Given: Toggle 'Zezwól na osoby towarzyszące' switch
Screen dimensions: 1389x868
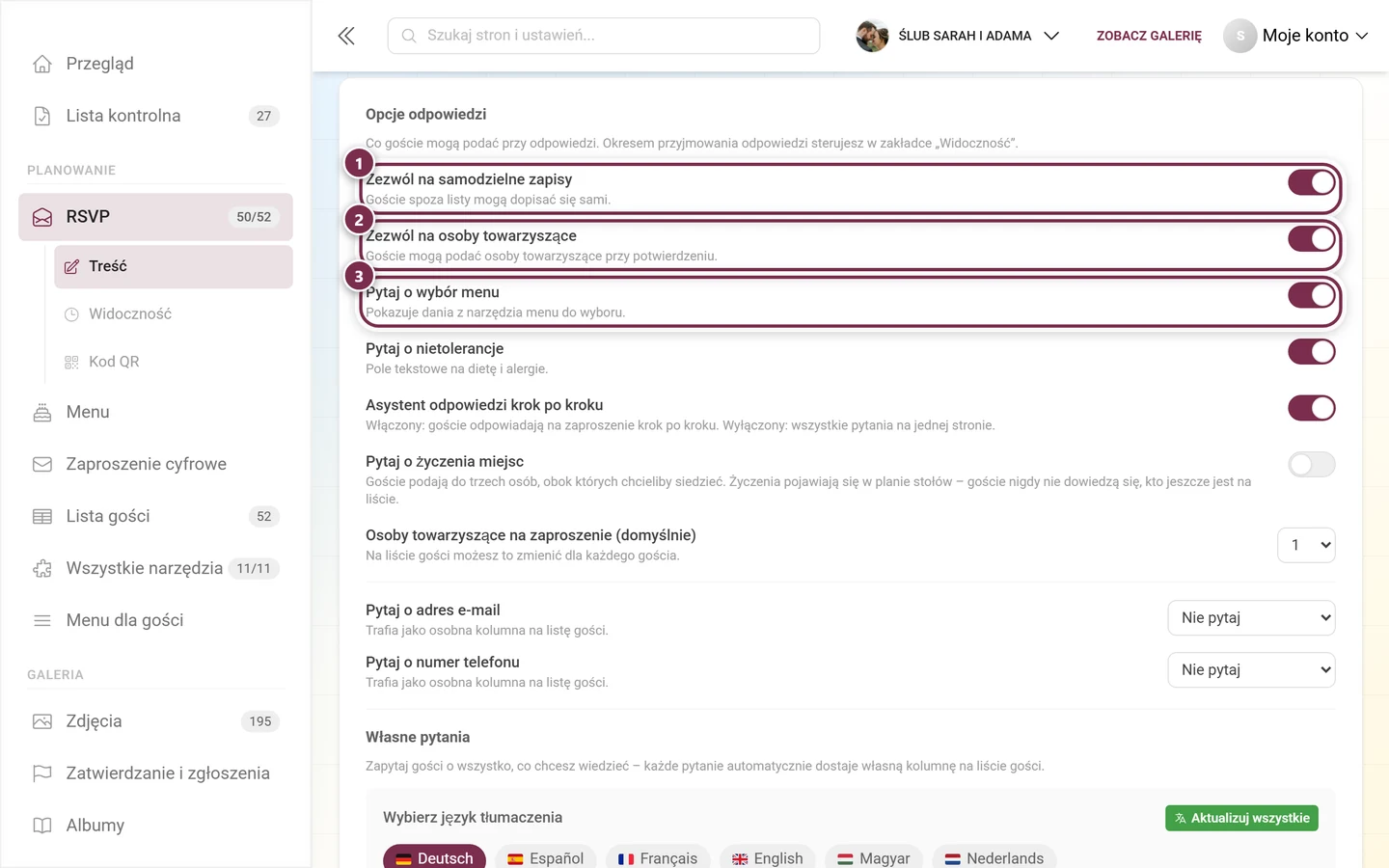Looking at the screenshot, I should (x=1312, y=238).
